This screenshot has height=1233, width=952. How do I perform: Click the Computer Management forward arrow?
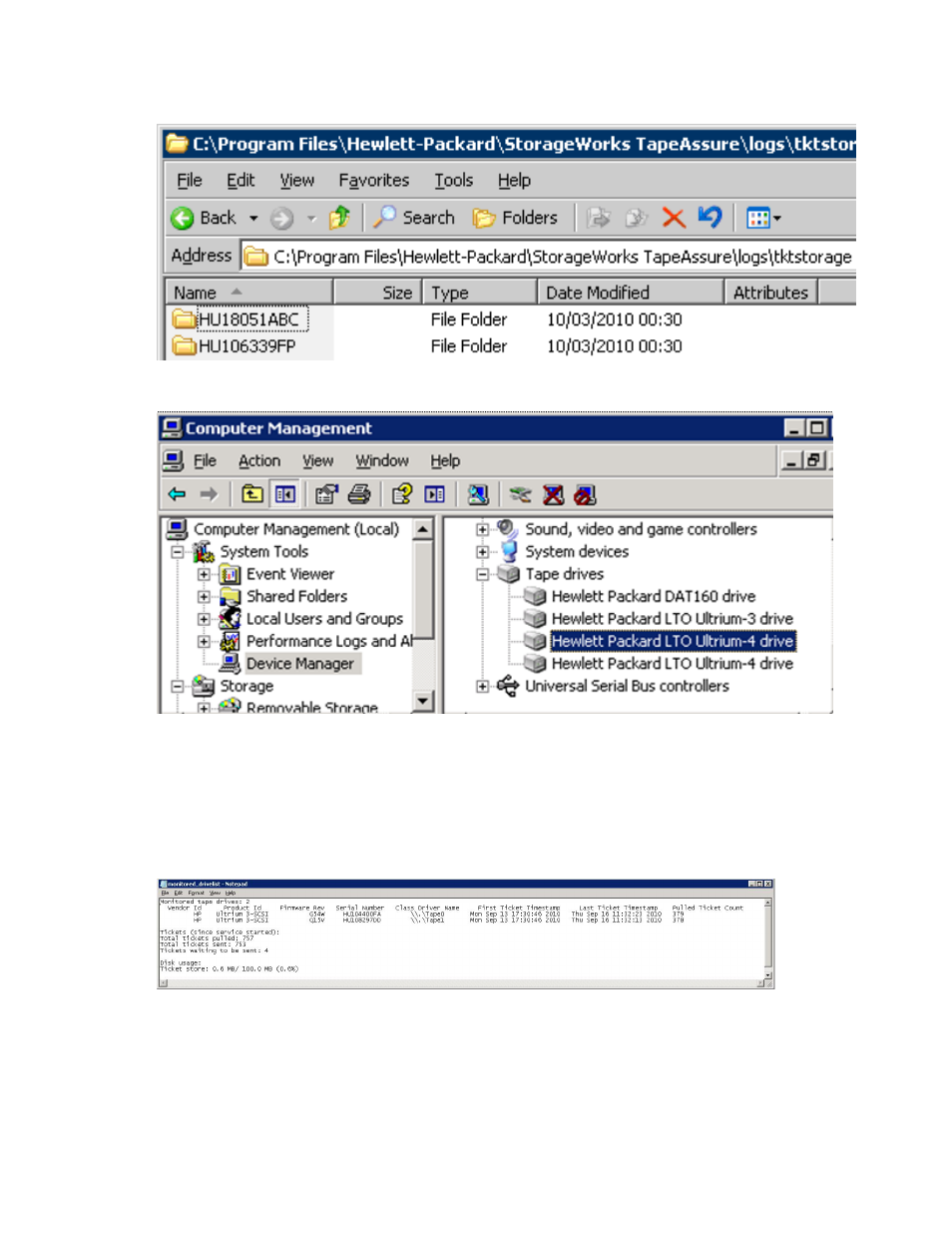click(x=209, y=494)
